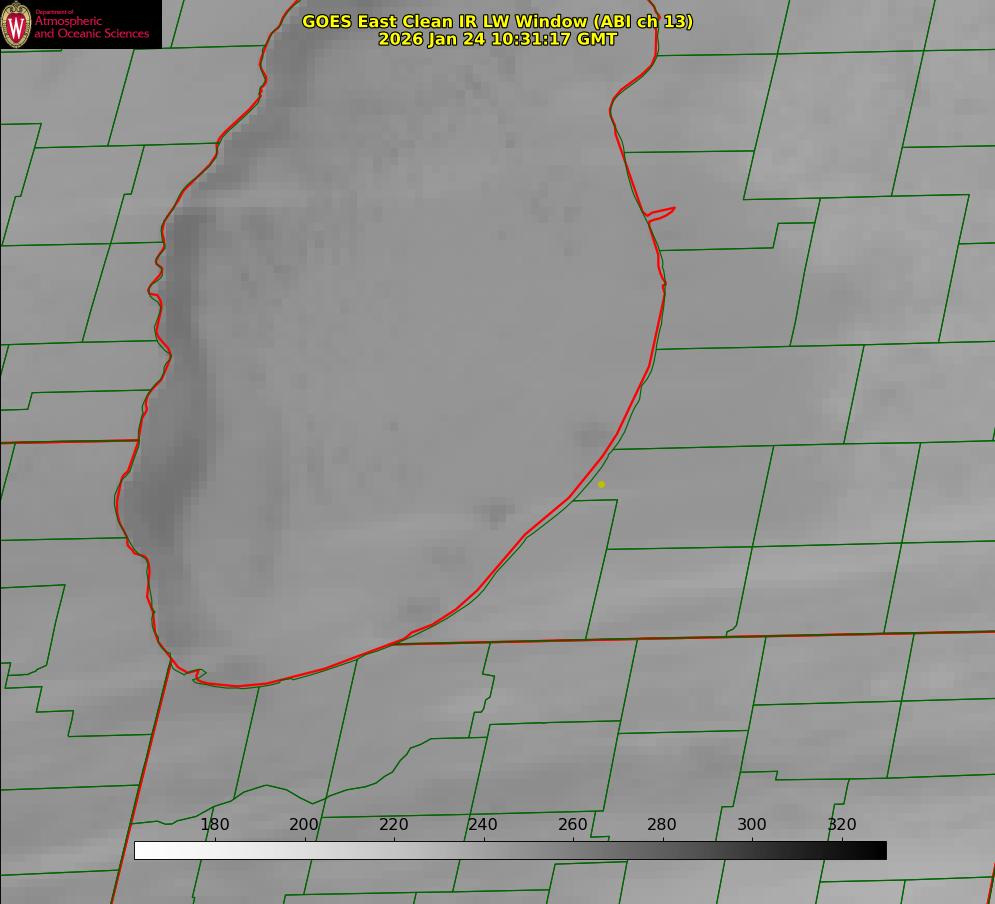Click the yellow dot marker near the lake shore

[601, 485]
